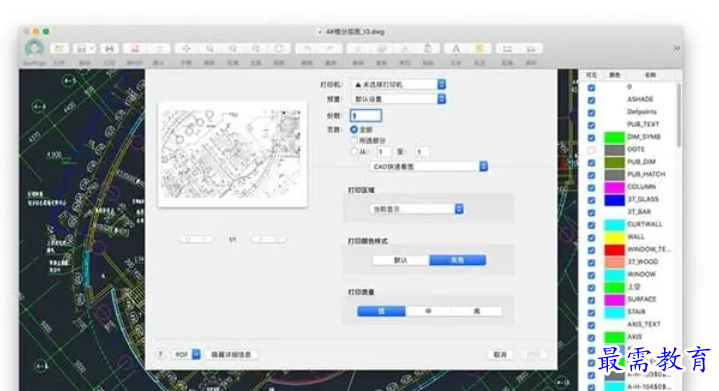Click the print preview thumbnail
This screenshot has width=719, height=391.
coord(233,154)
